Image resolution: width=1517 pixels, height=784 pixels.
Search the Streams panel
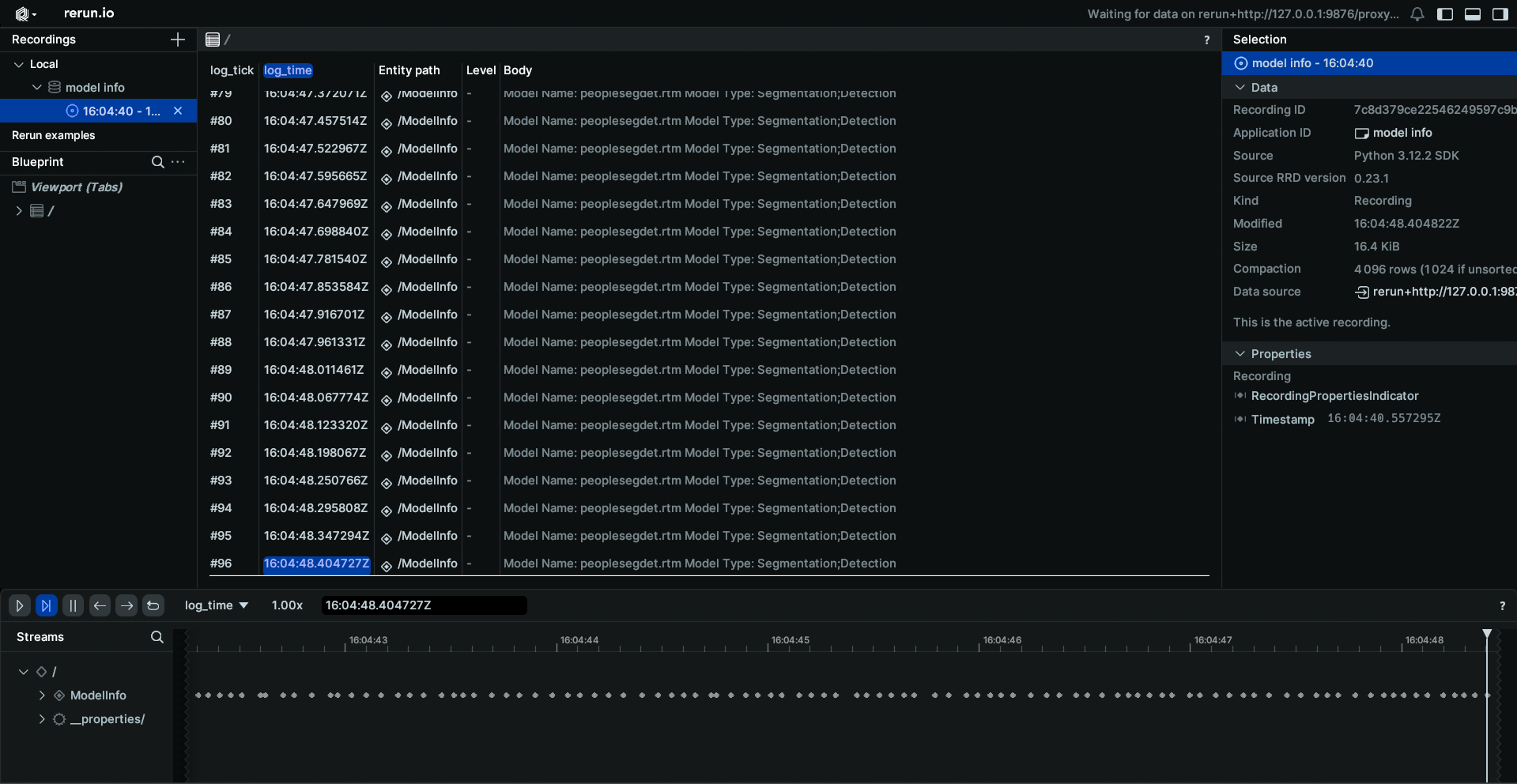157,637
